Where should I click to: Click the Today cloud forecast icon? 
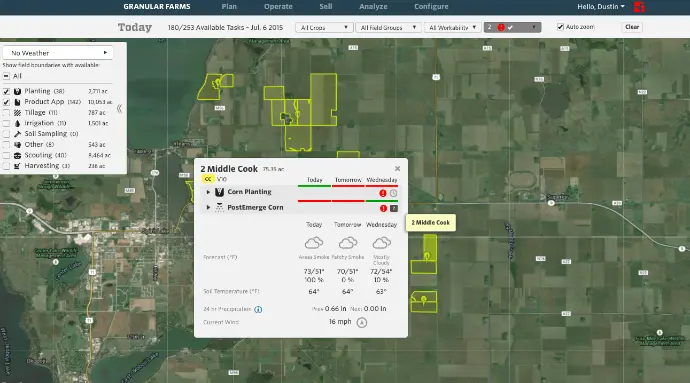tap(314, 243)
